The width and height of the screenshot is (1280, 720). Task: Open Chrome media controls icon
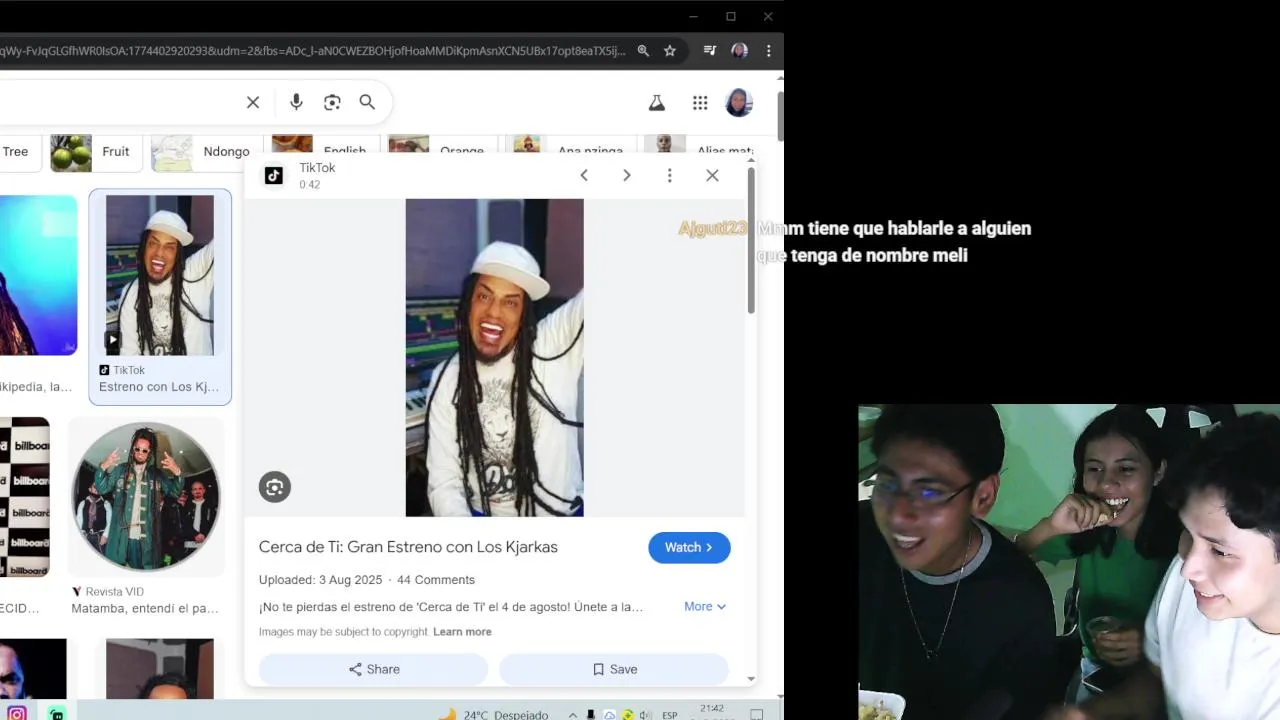point(709,51)
